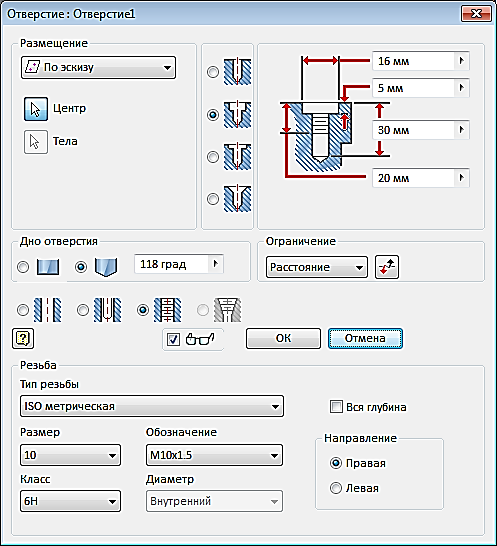Select the Левая thread direction
This screenshot has width=497, height=546.
[x=336, y=488]
